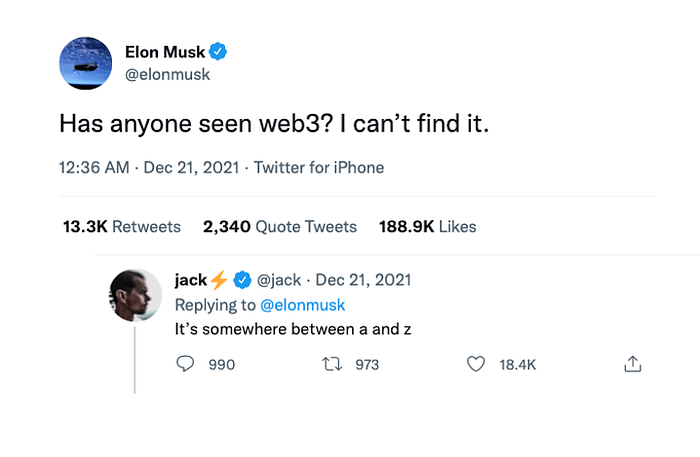700x457 pixels.
Task: Open the @elonmusk handle under the name
Action: point(167,74)
